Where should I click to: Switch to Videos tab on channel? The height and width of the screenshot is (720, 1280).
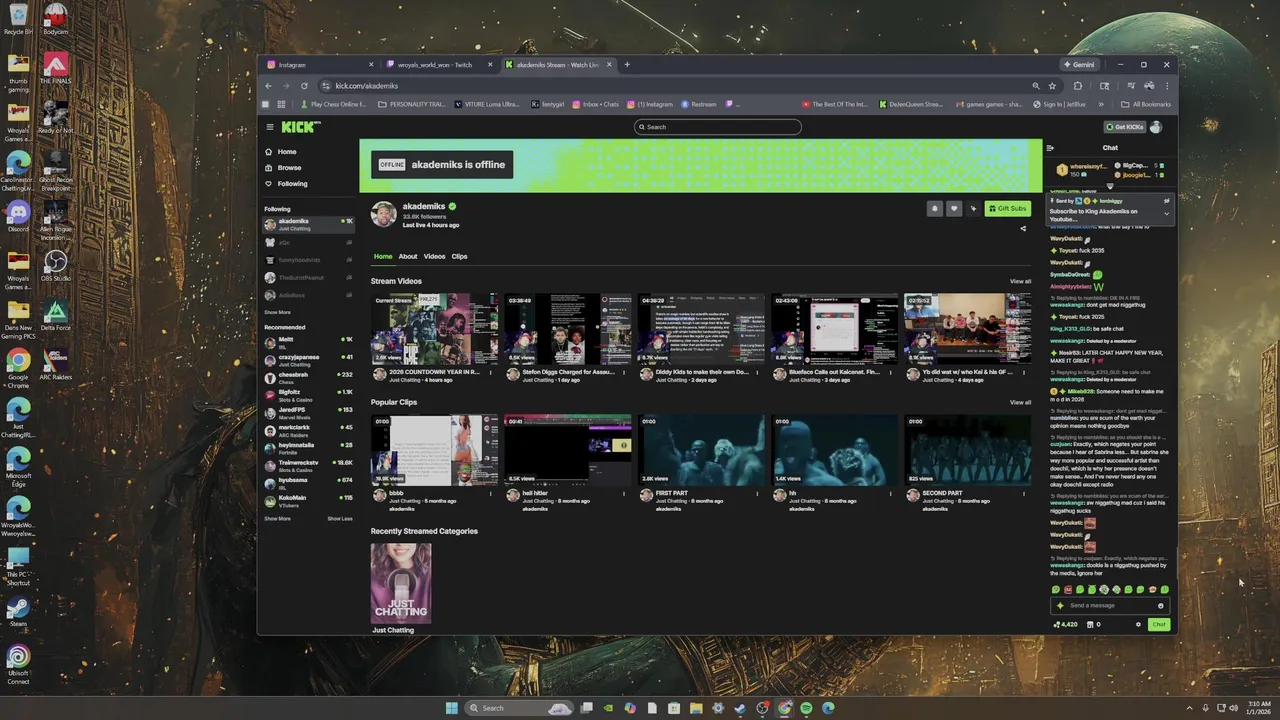[434, 256]
